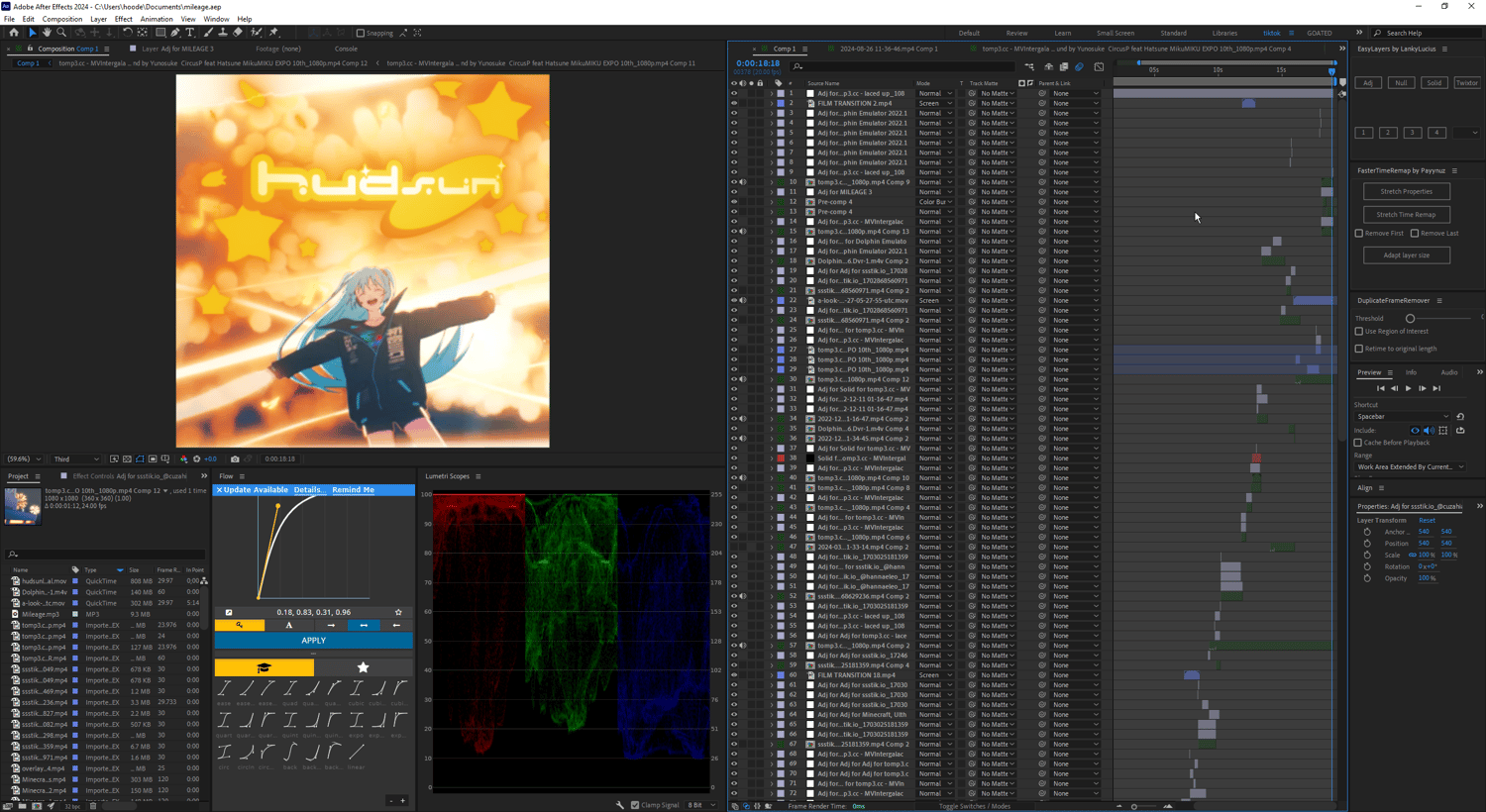Click the Flow graduation cap presets icon
This screenshot has width=1486, height=812.
point(264,667)
